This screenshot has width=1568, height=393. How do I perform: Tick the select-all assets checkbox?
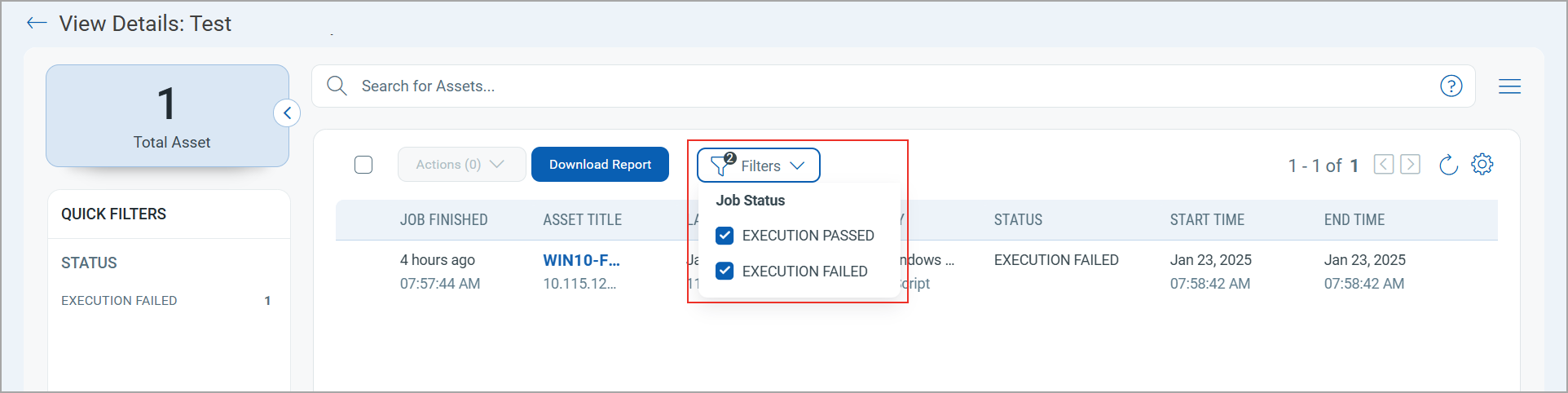coord(363,165)
